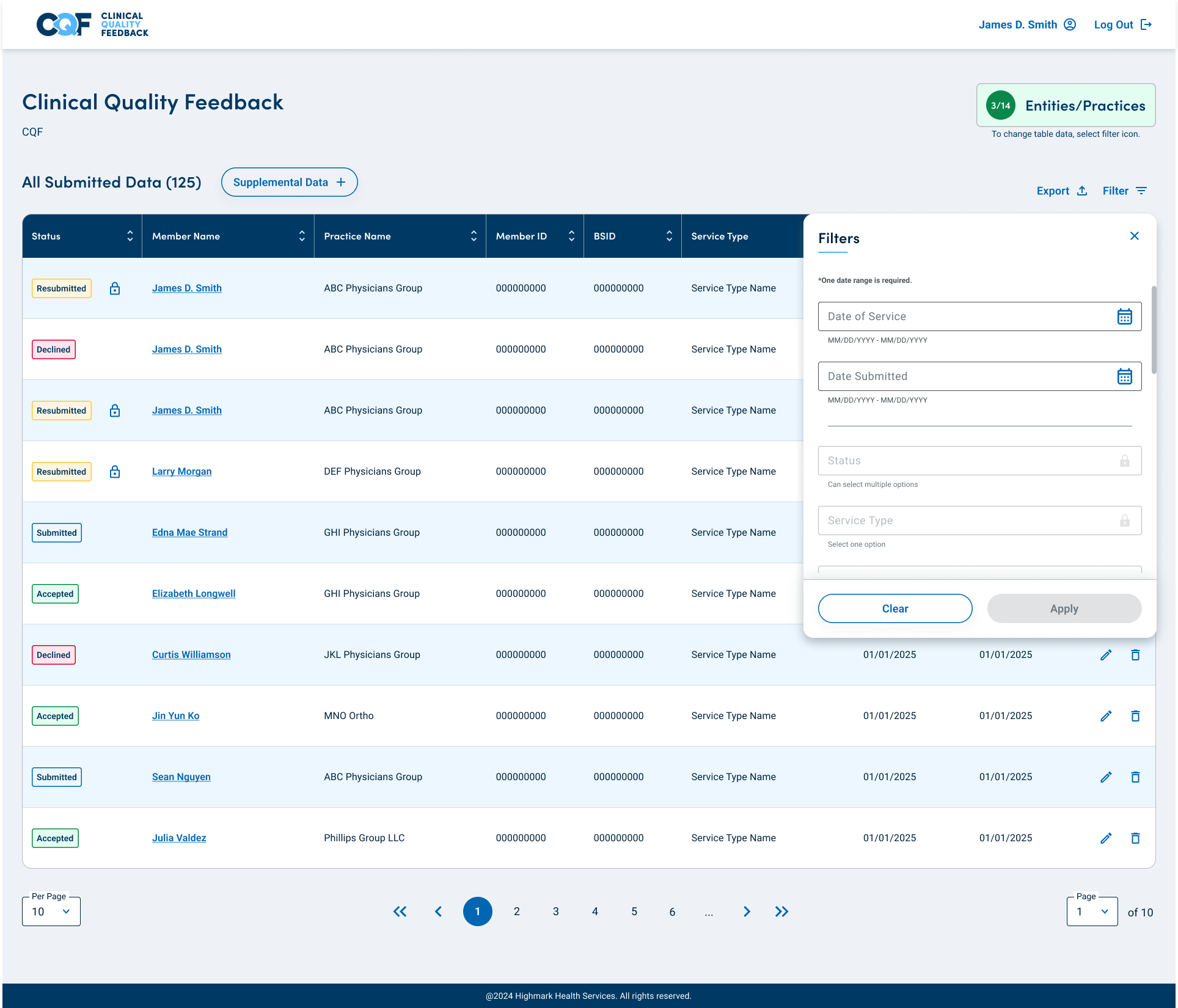
Task: Click the Clear filters button
Action: click(895, 608)
